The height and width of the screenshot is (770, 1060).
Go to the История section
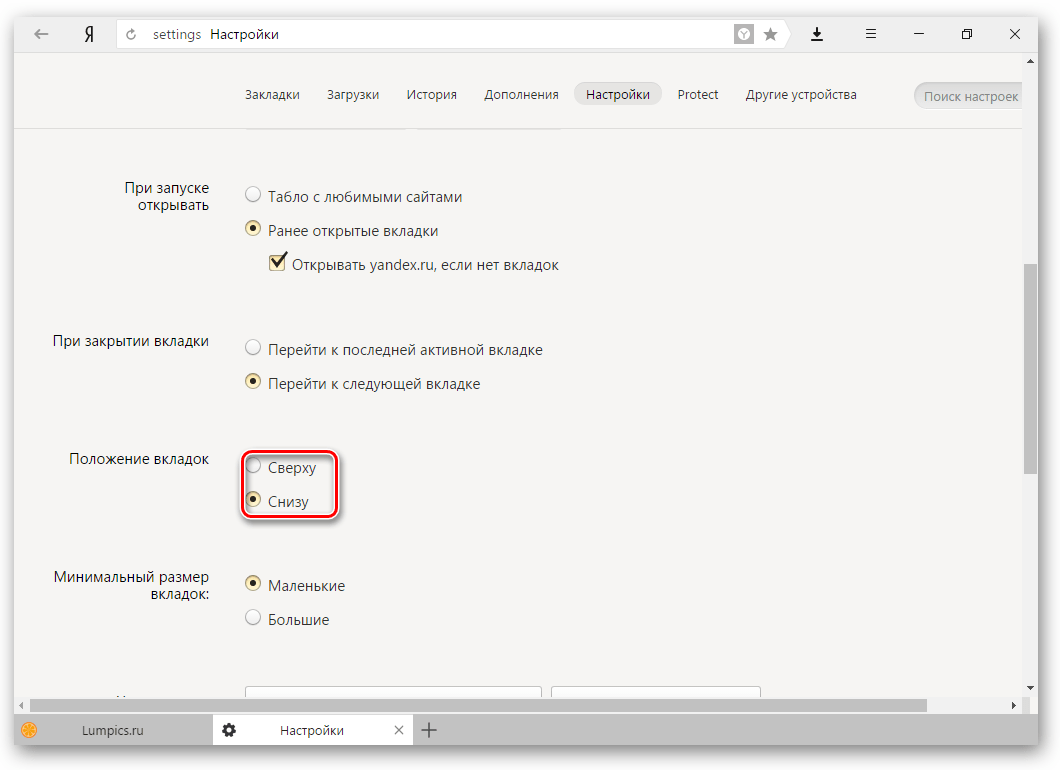(x=431, y=94)
